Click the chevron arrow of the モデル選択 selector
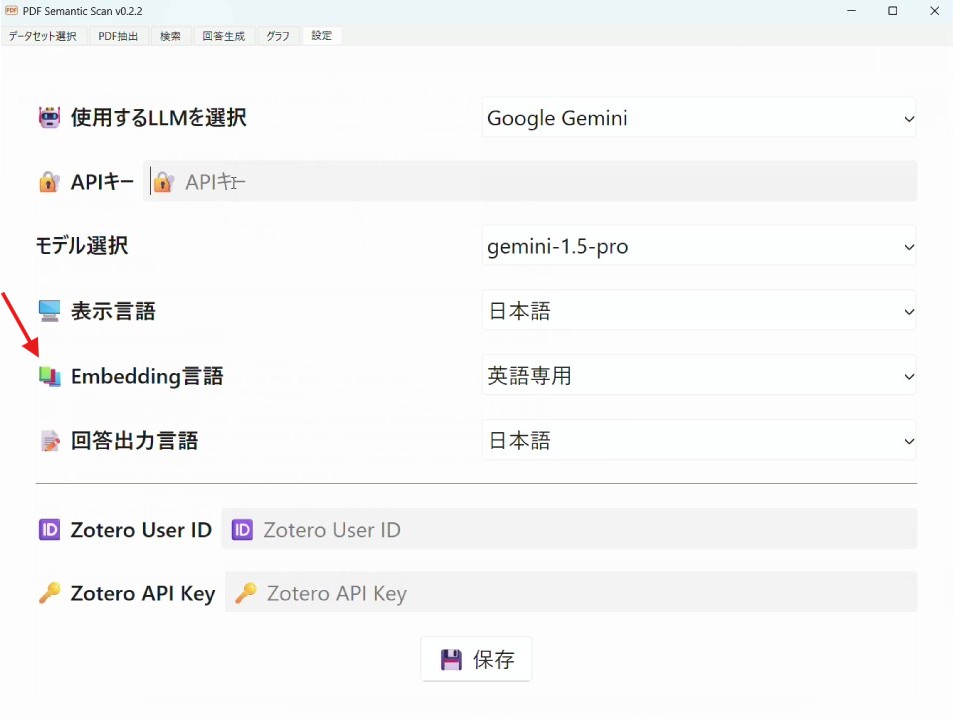953x720 pixels. 909,247
